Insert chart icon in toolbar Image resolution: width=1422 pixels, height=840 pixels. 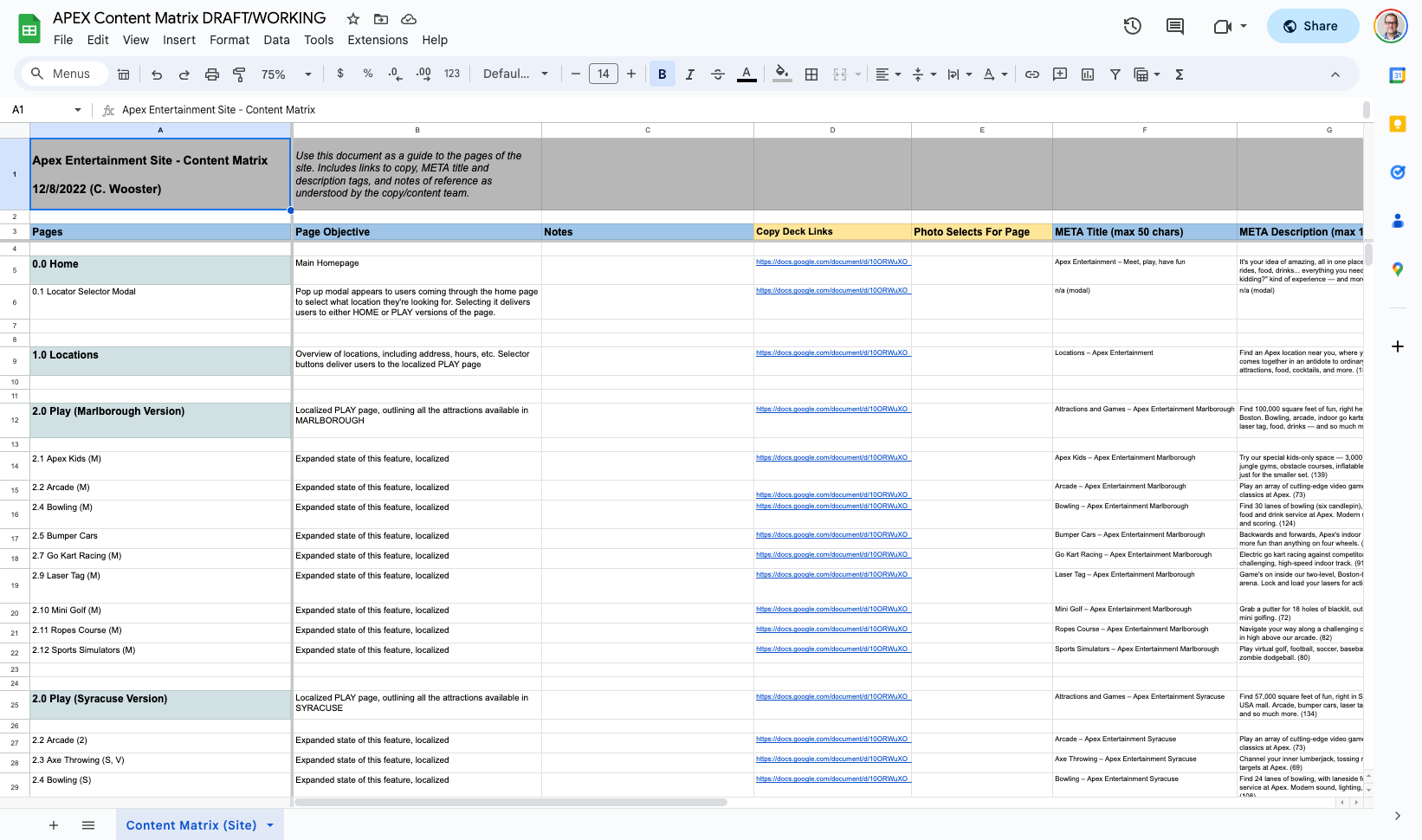click(1088, 74)
